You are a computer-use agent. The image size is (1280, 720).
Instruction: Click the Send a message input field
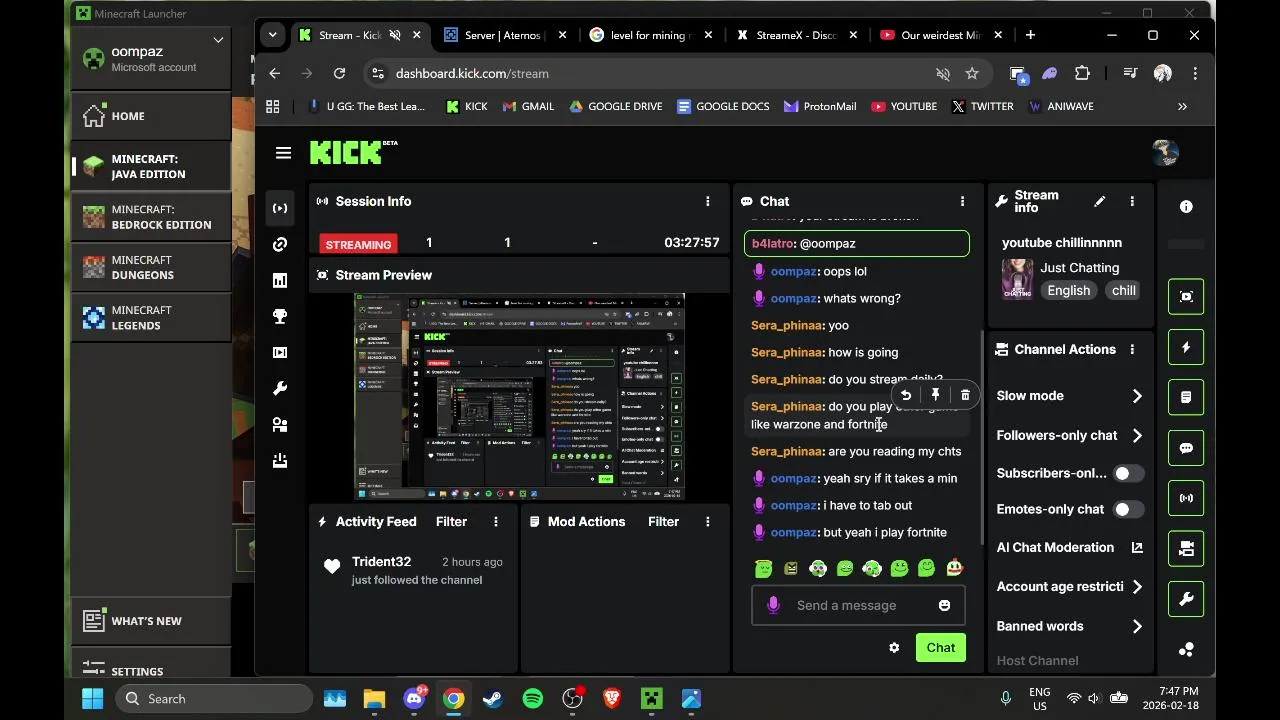858,605
